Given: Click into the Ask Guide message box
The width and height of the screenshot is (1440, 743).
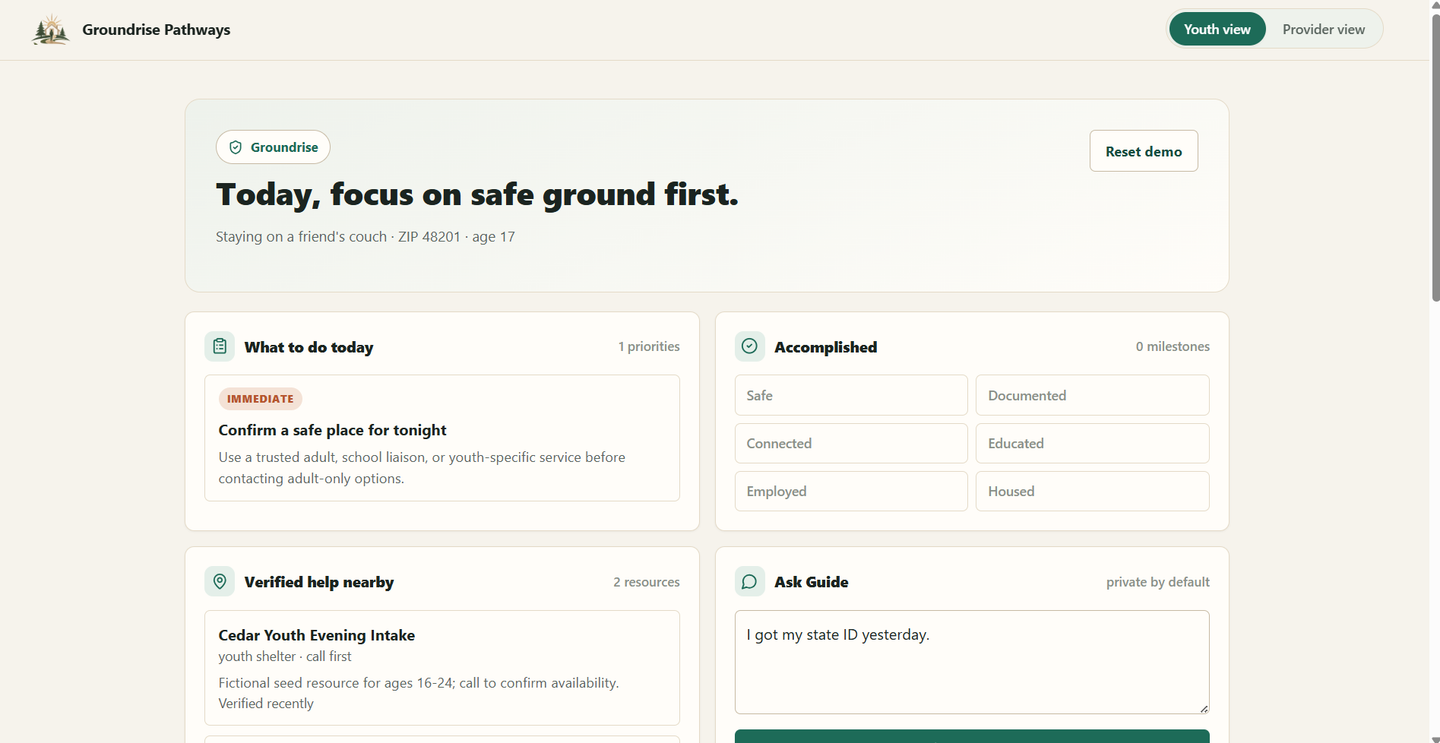Looking at the screenshot, I should 972,662.
